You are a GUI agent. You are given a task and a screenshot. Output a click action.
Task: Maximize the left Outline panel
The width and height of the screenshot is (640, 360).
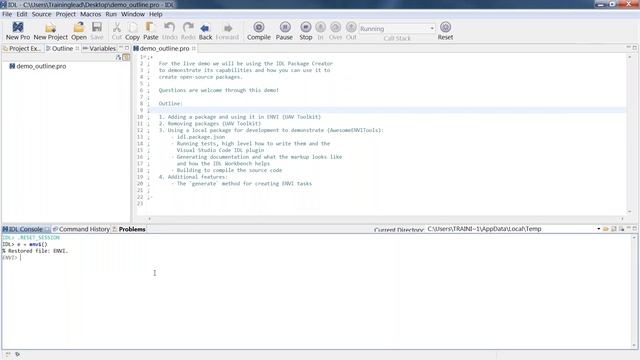[x=127, y=48]
